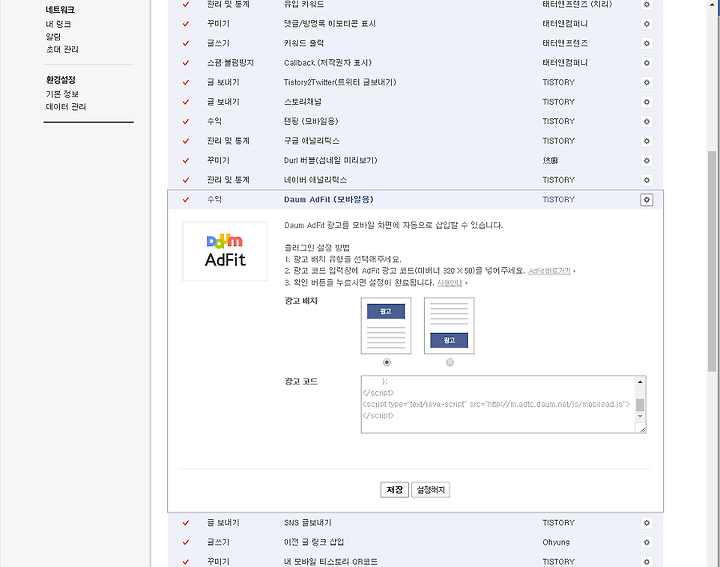This screenshot has width=720, height=567.
Task: Click the 내 모바일 티스토리 QR코드 plugin name
Action: 331,561
